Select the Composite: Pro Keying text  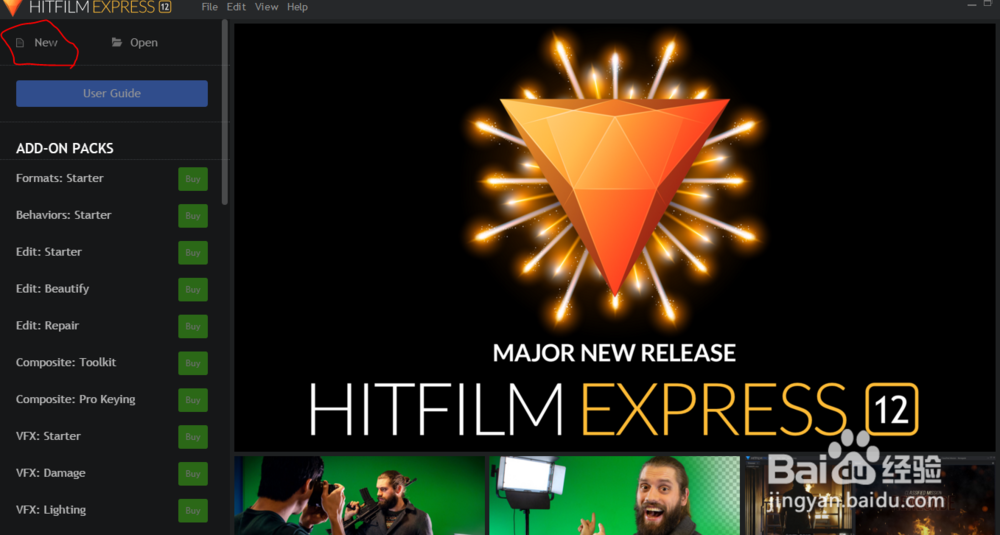[x=75, y=399]
